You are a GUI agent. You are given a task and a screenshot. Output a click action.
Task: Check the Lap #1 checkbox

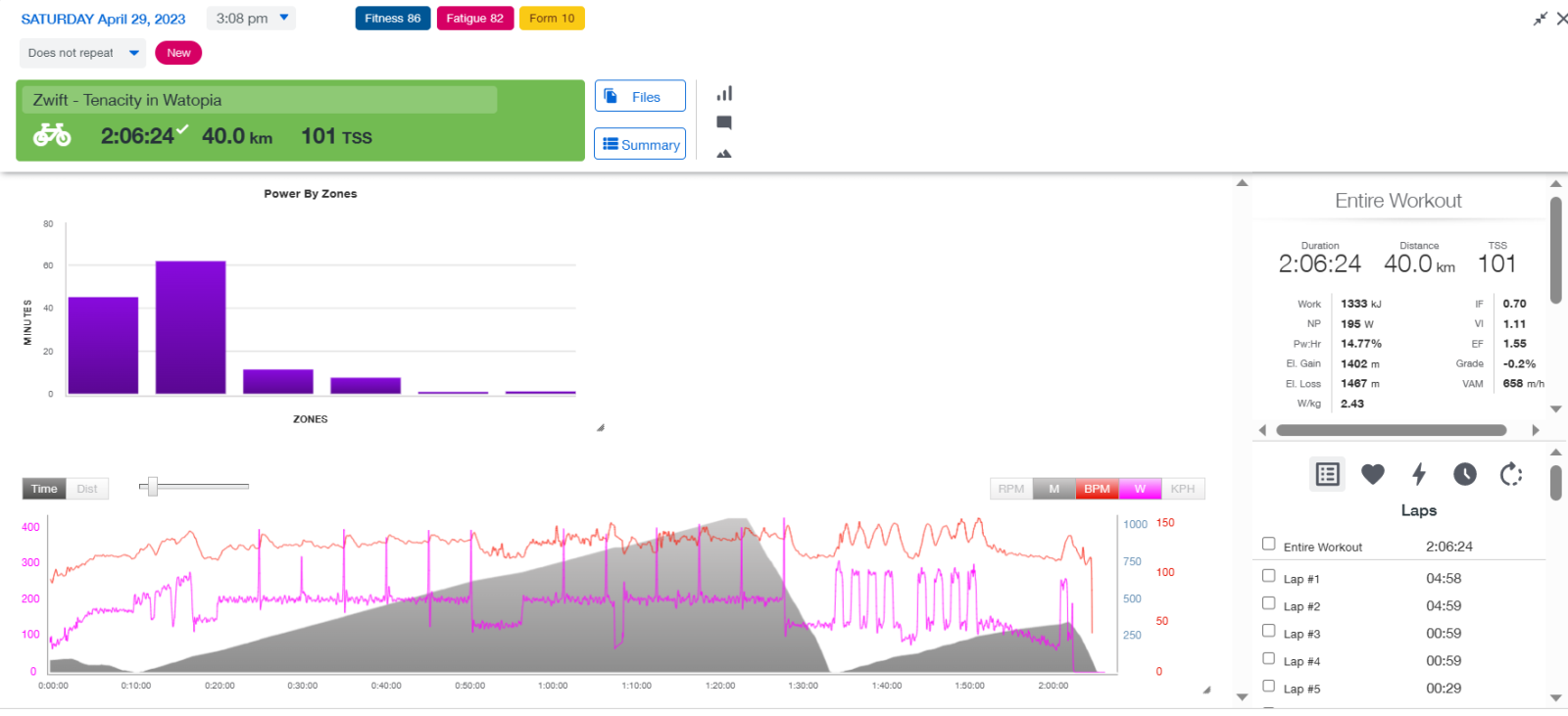pyautogui.click(x=1268, y=576)
